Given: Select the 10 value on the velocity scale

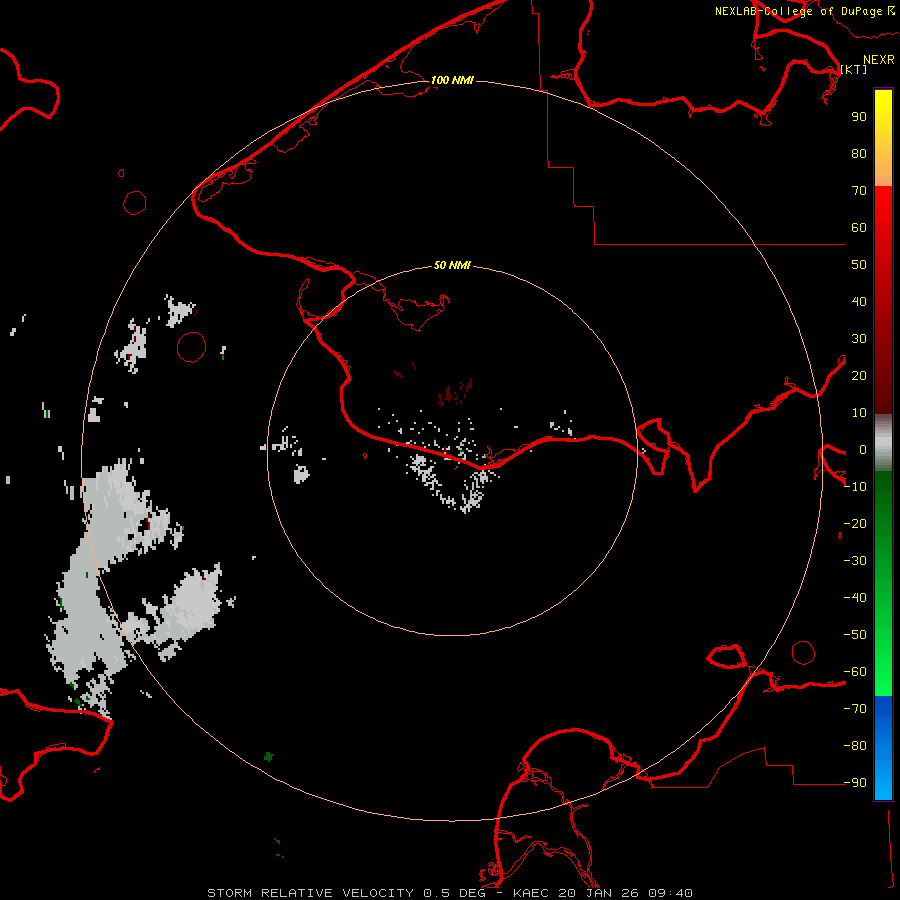Looking at the screenshot, I should 859,413.
